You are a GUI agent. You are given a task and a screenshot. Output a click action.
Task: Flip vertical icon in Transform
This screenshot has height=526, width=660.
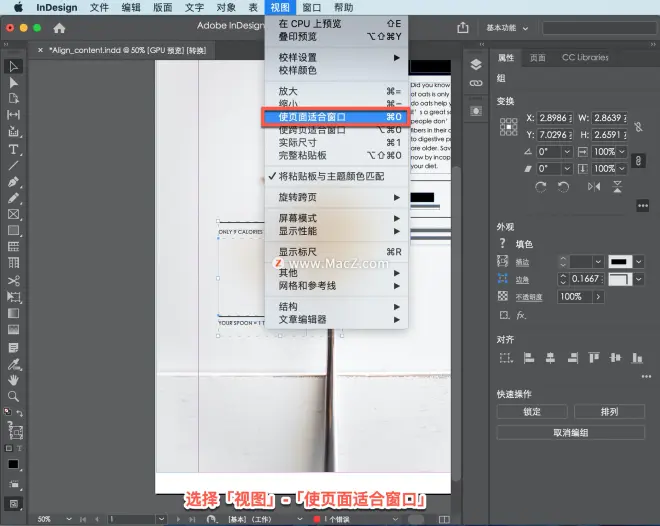pos(617,186)
